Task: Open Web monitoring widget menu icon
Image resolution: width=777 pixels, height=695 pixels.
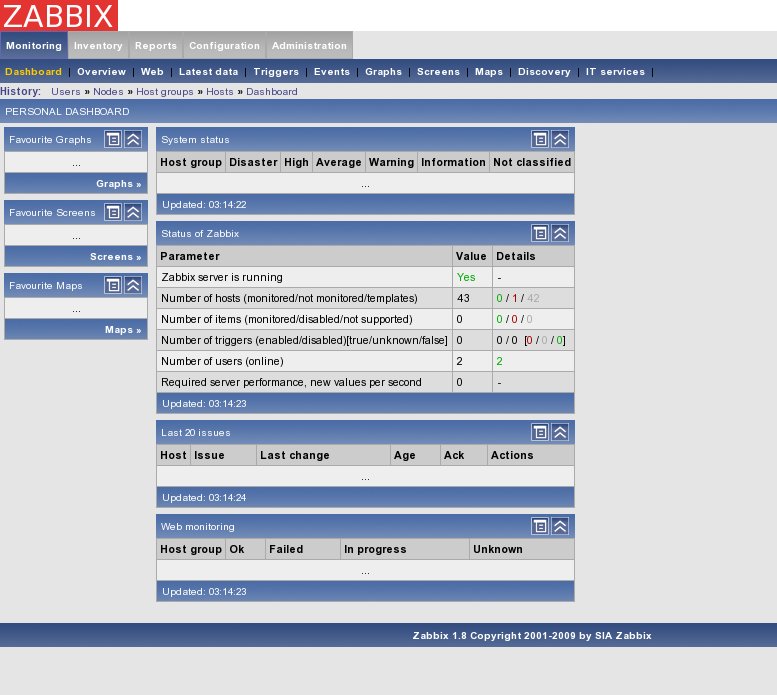Action: click(540, 526)
